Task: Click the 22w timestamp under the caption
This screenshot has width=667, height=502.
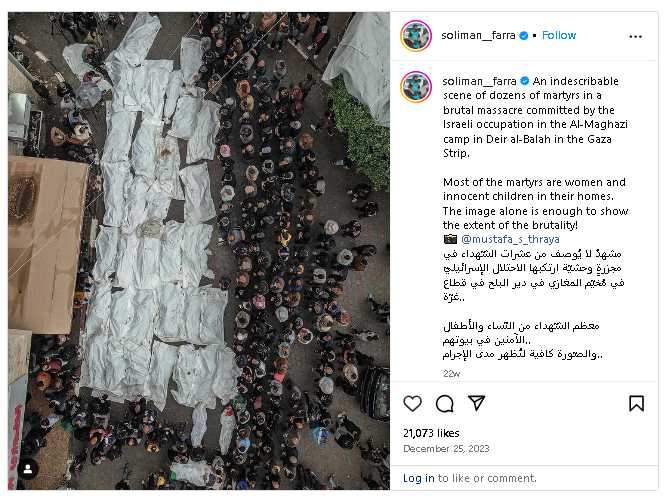Action: [x=451, y=374]
